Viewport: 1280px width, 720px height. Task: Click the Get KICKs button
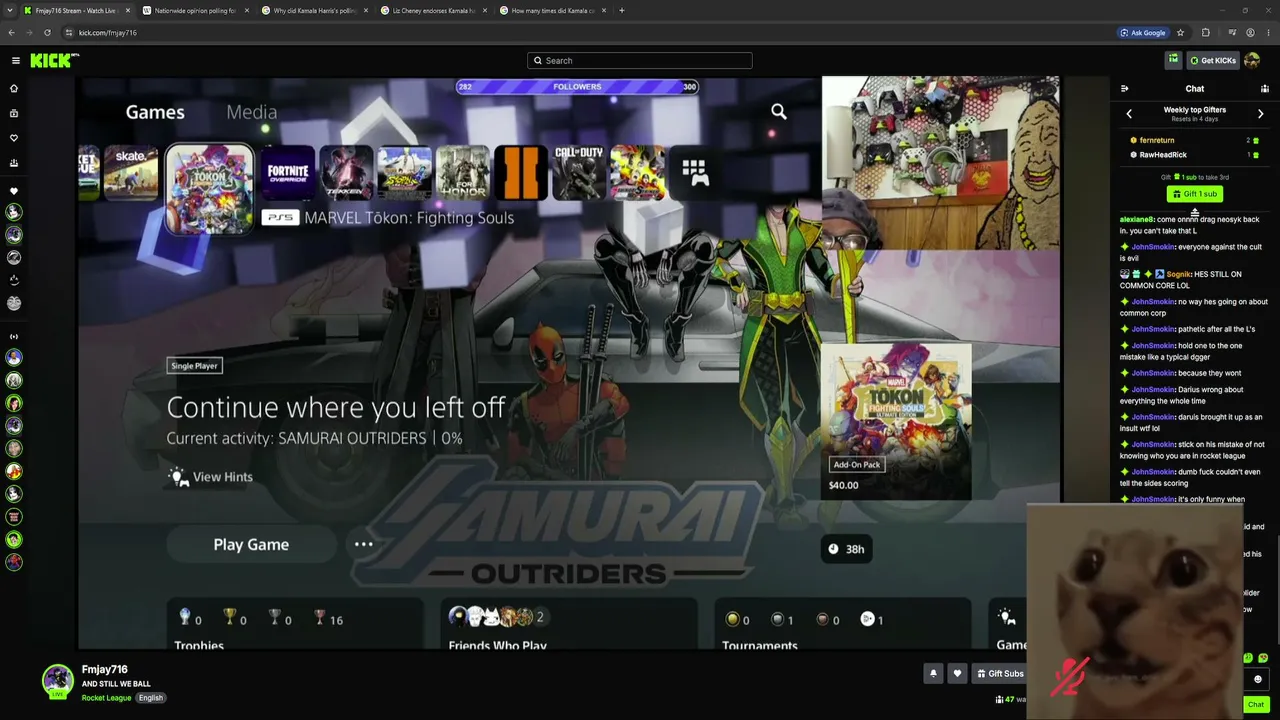1213,60
